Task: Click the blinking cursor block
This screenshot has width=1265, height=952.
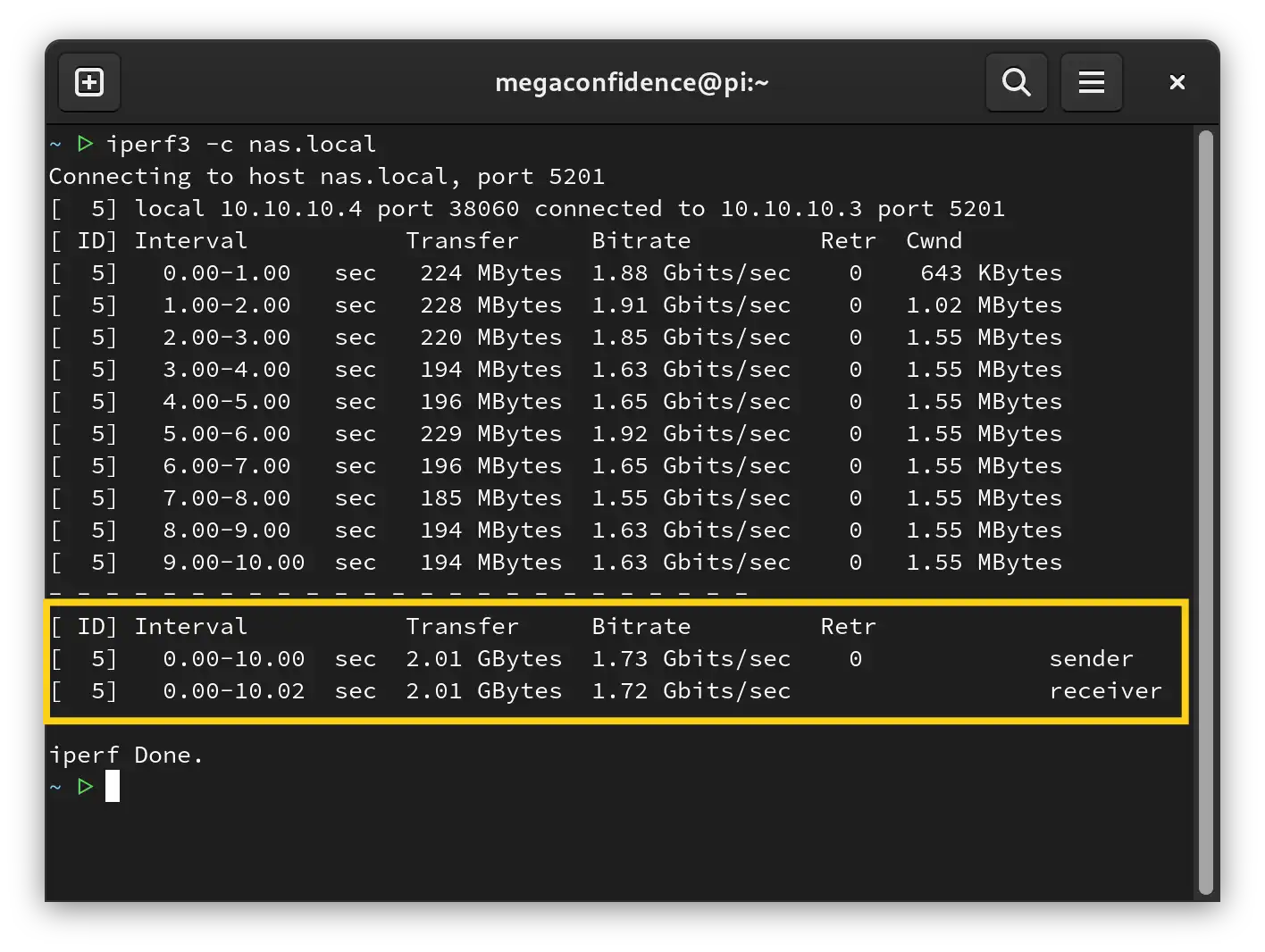Action: pyautogui.click(x=113, y=786)
